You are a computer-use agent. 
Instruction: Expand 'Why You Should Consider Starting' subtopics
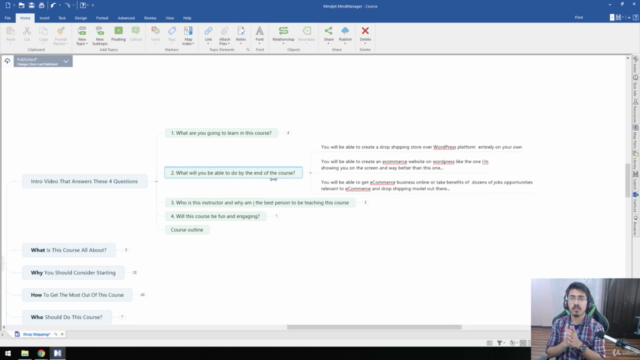134,273
